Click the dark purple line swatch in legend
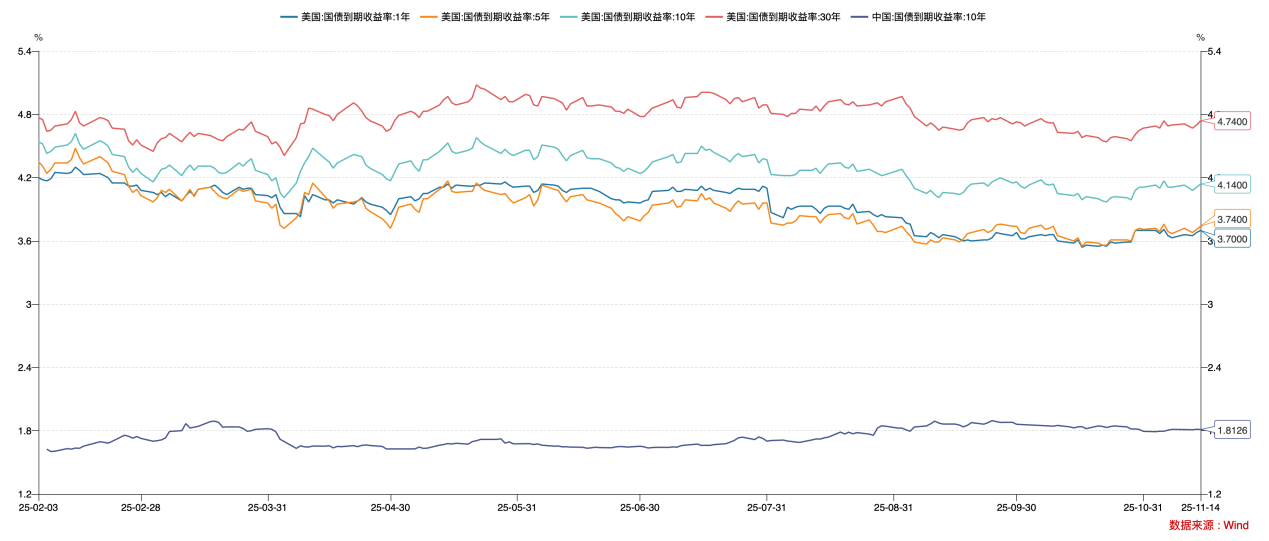The height and width of the screenshot is (541, 1269). (860, 17)
